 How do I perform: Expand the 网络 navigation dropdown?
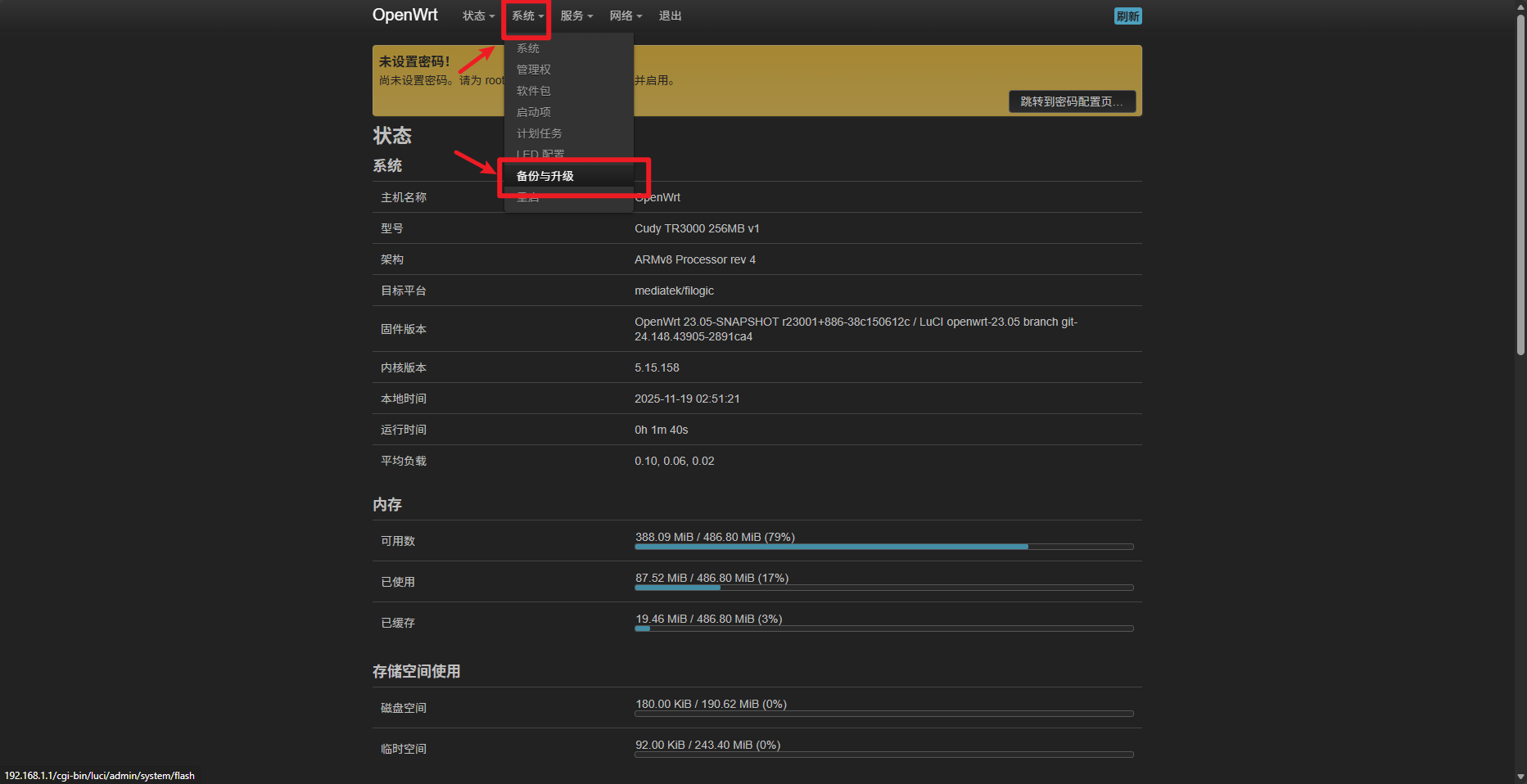[x=626, y=16]
